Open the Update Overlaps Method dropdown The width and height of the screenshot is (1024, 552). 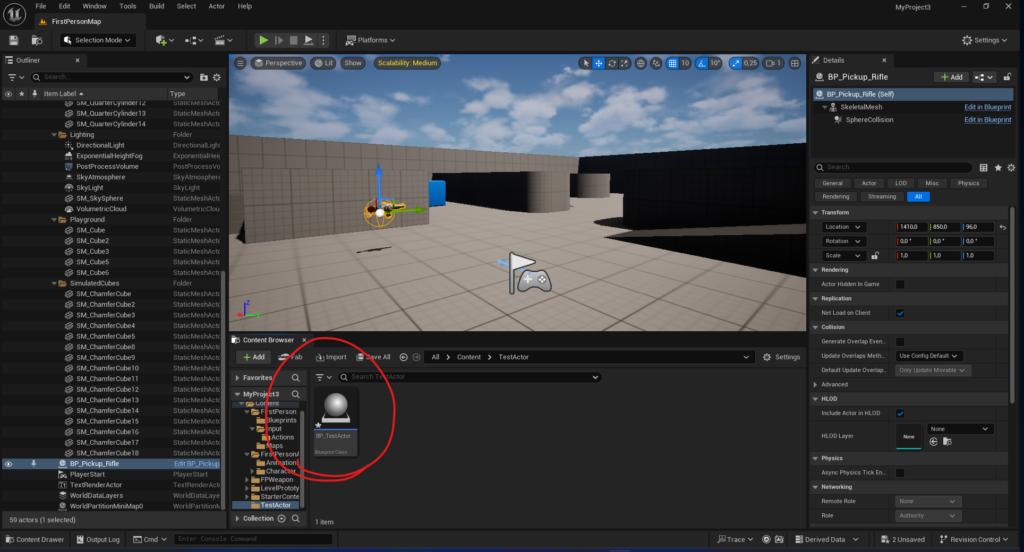click(x=930, y=355)
